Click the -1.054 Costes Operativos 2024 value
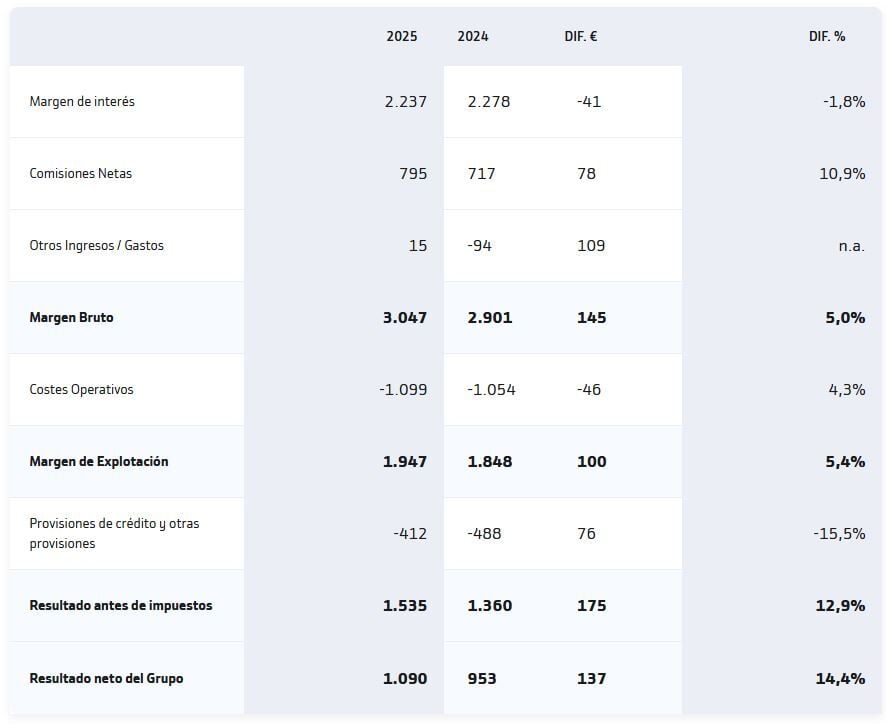Image resolution: width=886 pixels, height=724 pixels. click(491, 389)
